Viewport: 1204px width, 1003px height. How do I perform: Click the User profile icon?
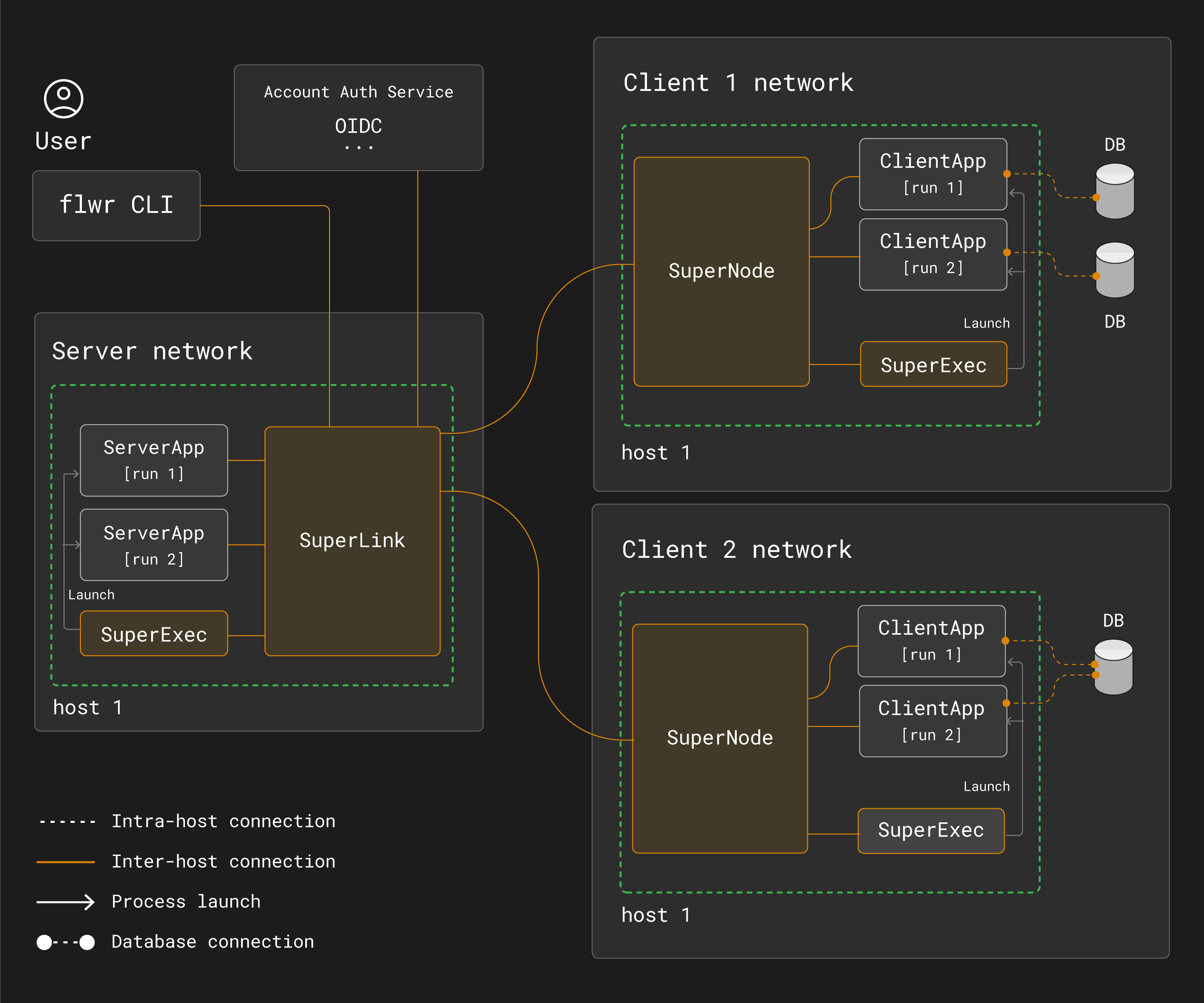click(x=64, y=99)
